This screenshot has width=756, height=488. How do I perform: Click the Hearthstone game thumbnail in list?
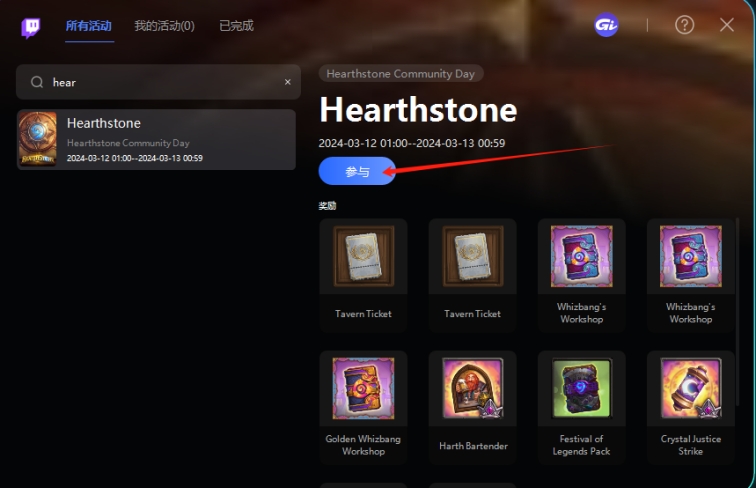pos(38,139)
